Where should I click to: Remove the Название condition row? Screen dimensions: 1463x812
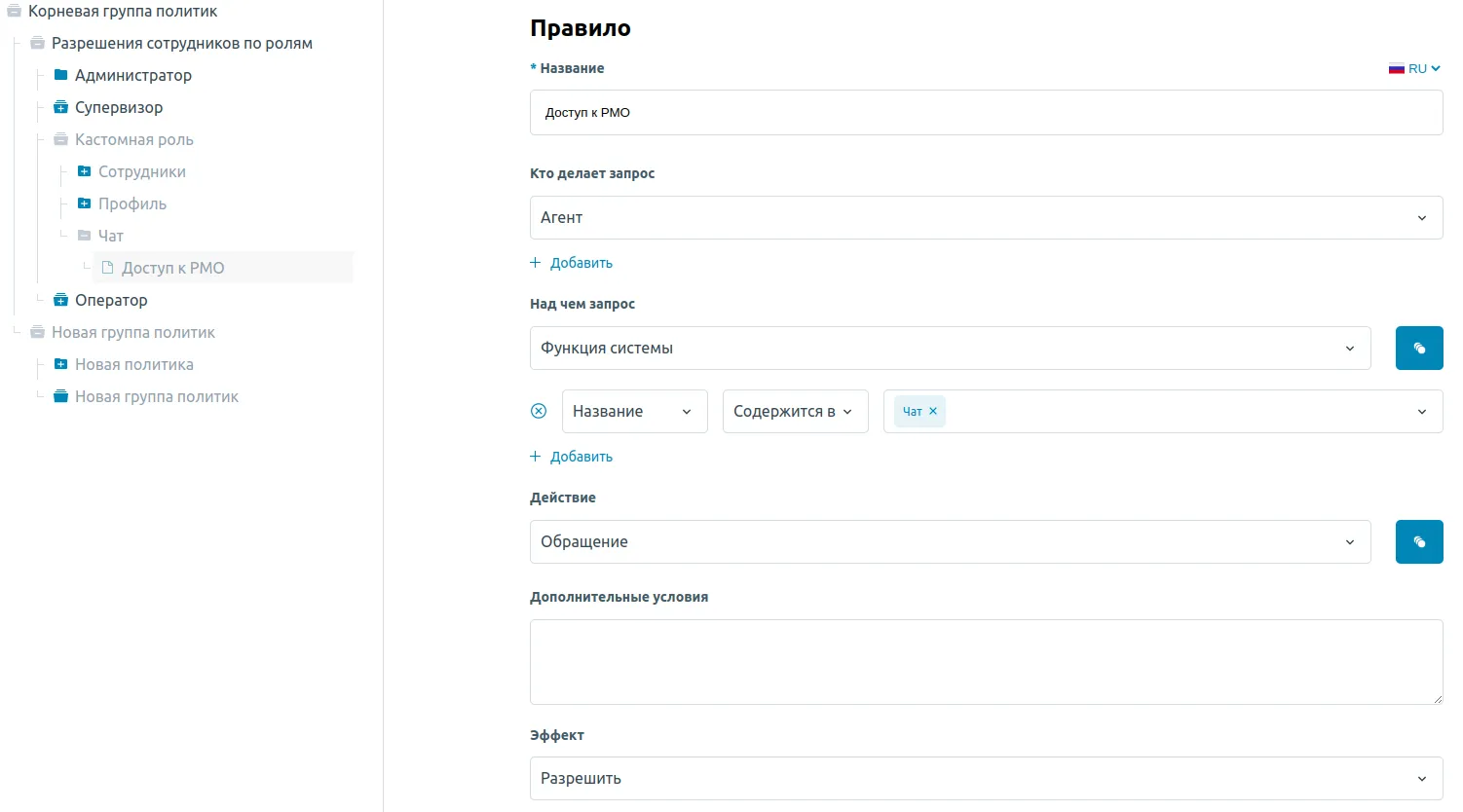(539, 412)
